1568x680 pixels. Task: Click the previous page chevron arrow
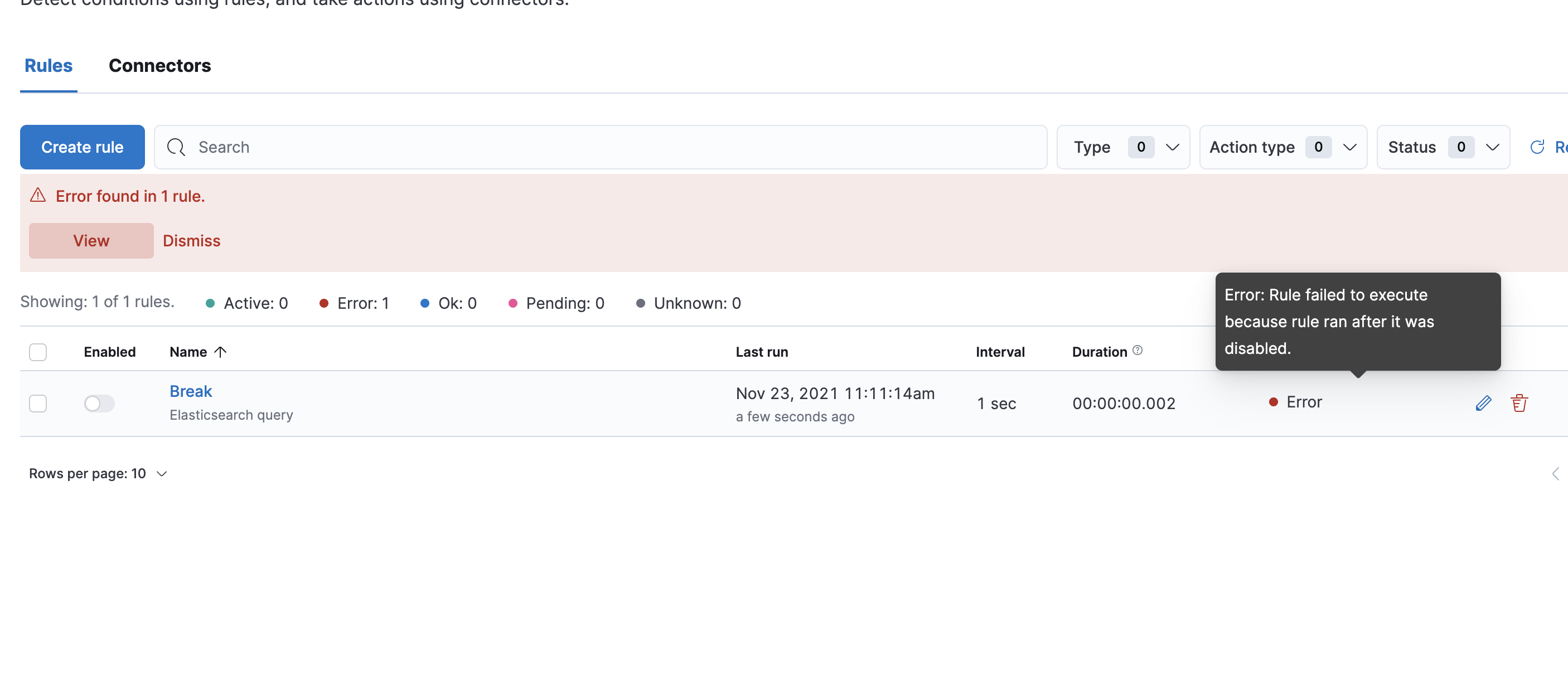click(x=1555, y=474)
